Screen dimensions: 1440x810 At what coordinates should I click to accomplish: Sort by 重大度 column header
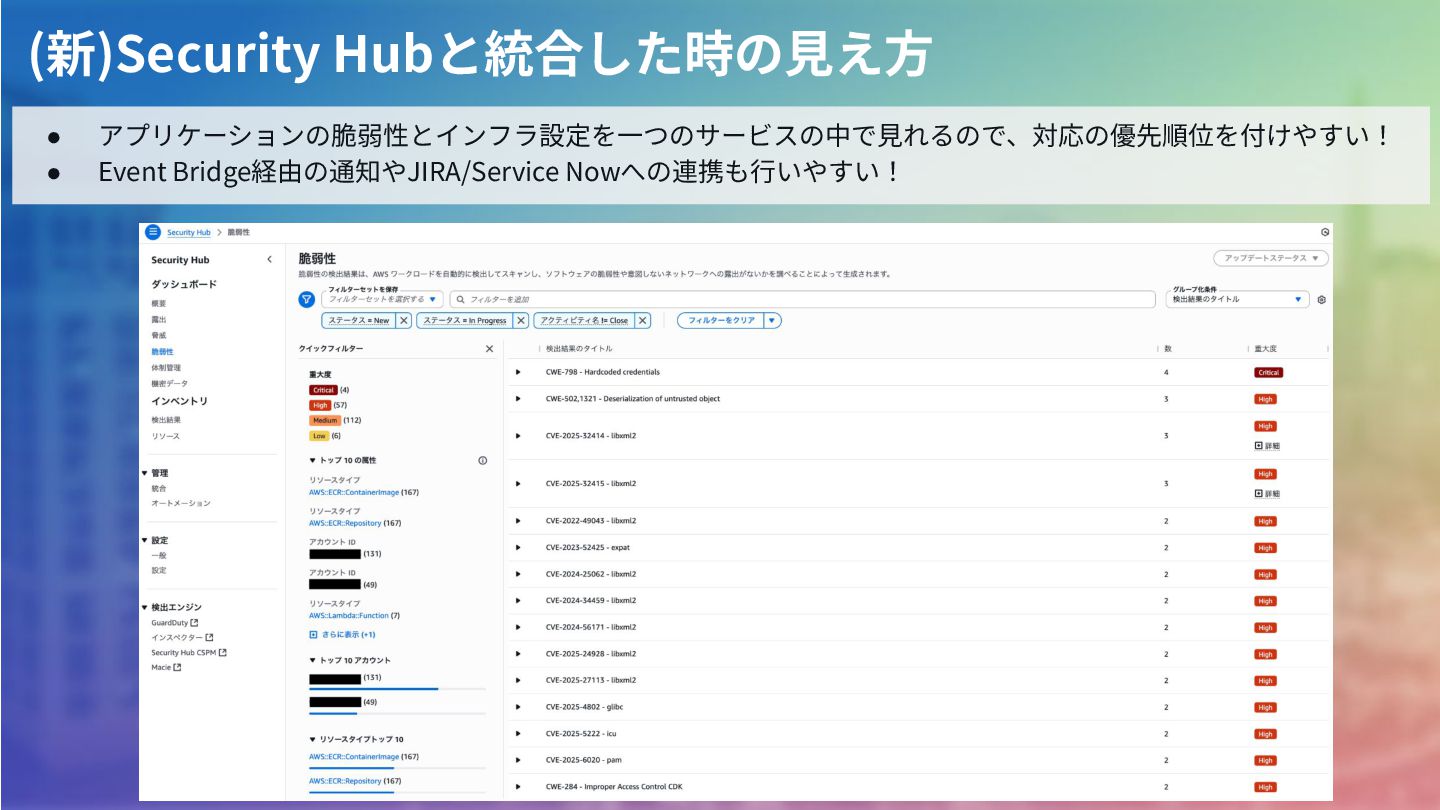pos(1265,349)
